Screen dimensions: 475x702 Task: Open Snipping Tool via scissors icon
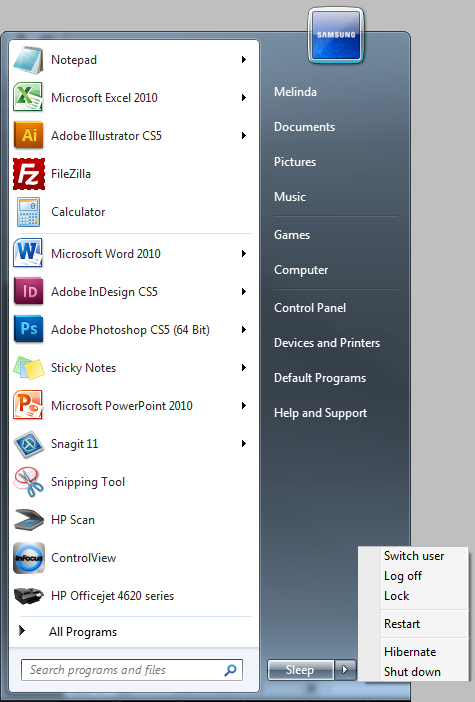tap(29, 482)
